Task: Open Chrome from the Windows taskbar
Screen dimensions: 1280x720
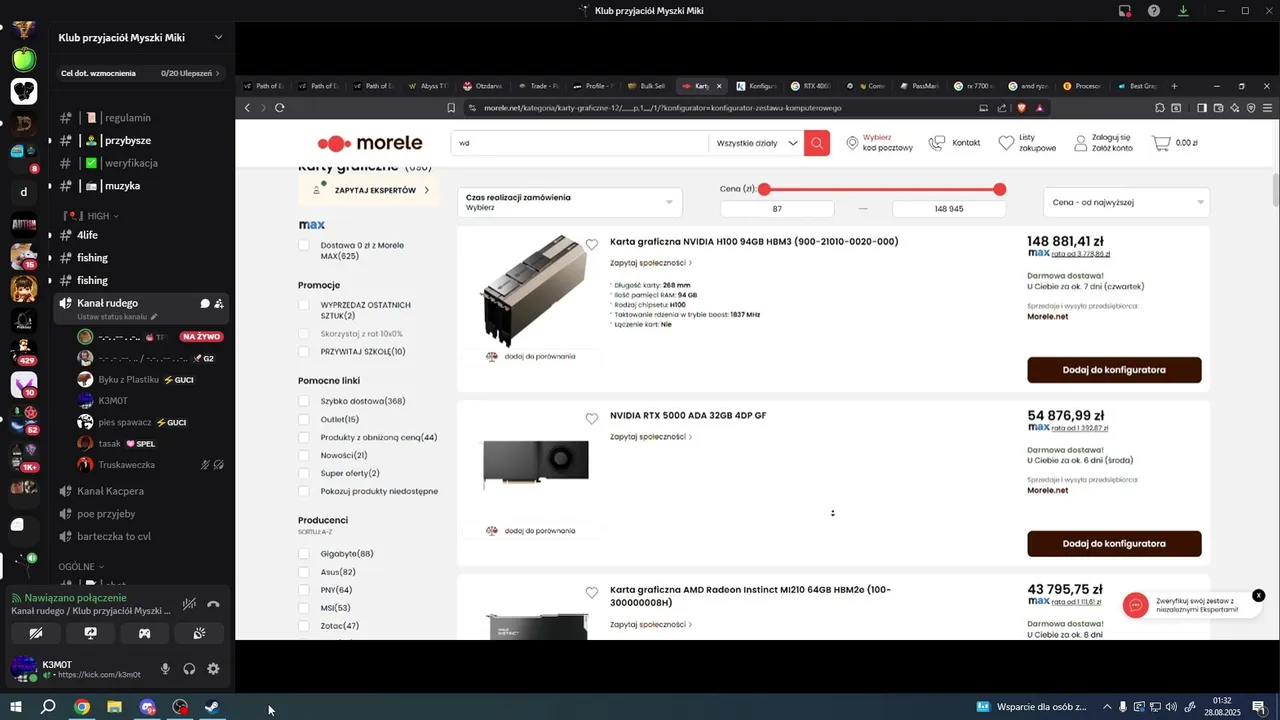Action: (82, 707)
